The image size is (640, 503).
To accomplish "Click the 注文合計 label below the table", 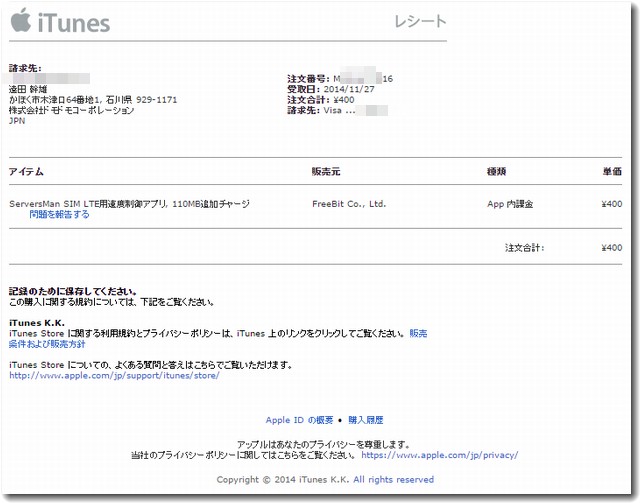I will [x=524, y=247].
